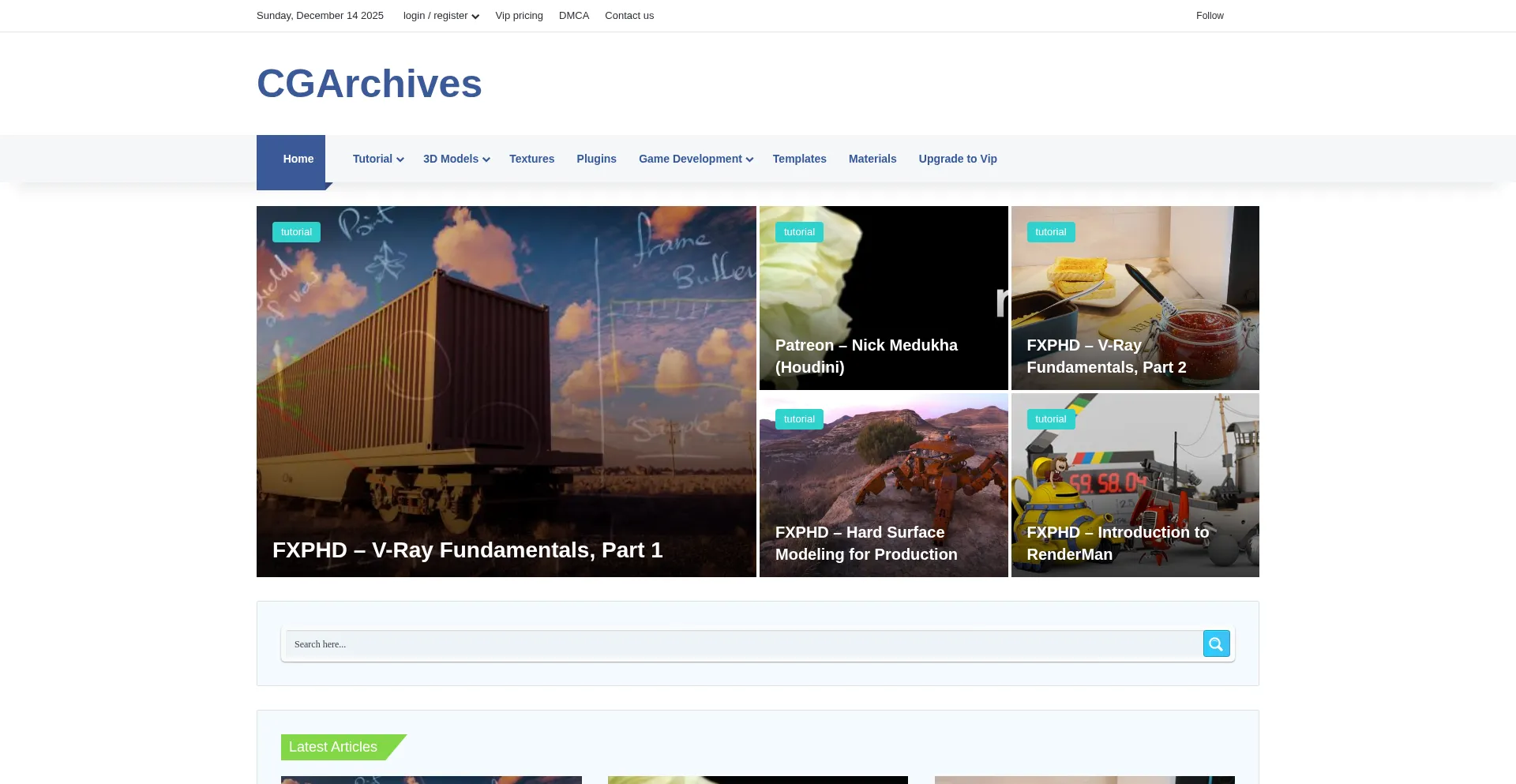Viewport: 1516px width, 784px height.
Task: Expand the 3D Models dropdown
Action: pyautogui.click(x=452, y=159)
